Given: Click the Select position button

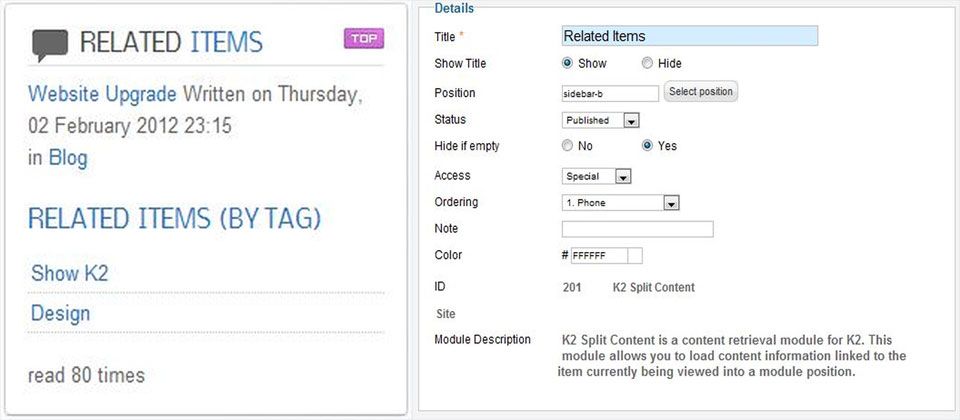Looking at the screenshot, I should 701,92.
